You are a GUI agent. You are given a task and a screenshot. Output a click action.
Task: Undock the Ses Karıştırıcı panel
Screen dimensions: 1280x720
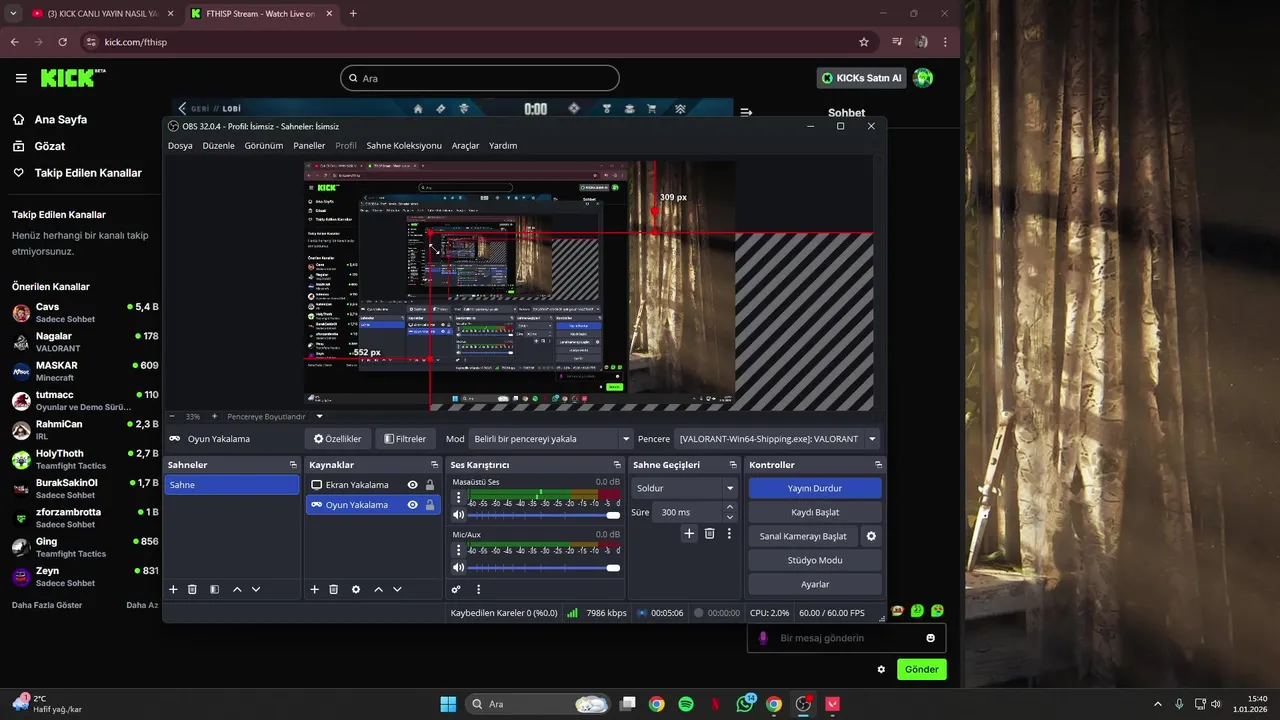tap(617, 465)
